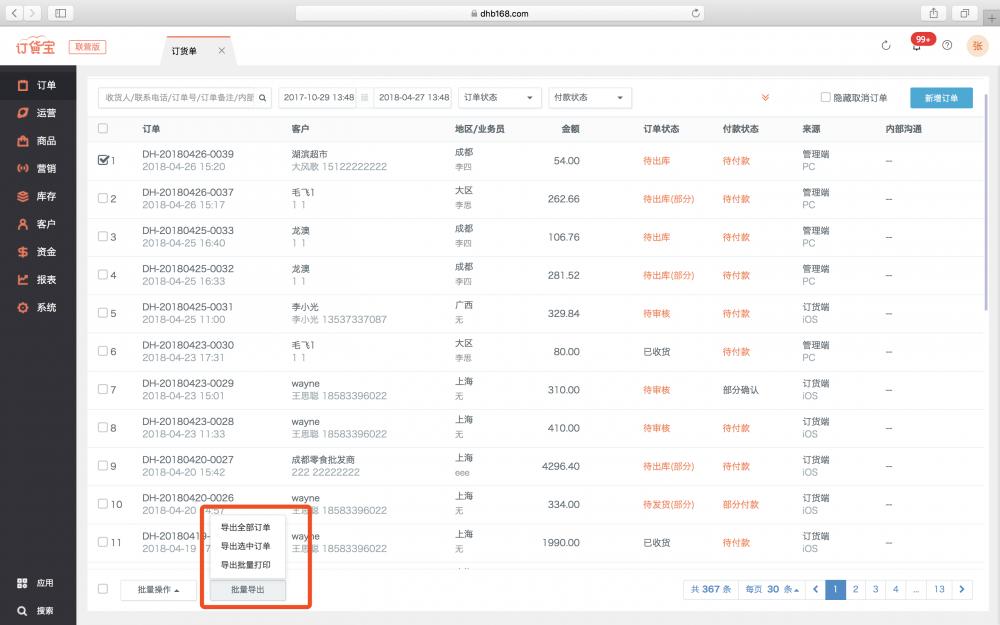The height and width of the screenshot is (625, 1000).
Task: Open the 资金 sidebar section
Action: coord(37,252)
